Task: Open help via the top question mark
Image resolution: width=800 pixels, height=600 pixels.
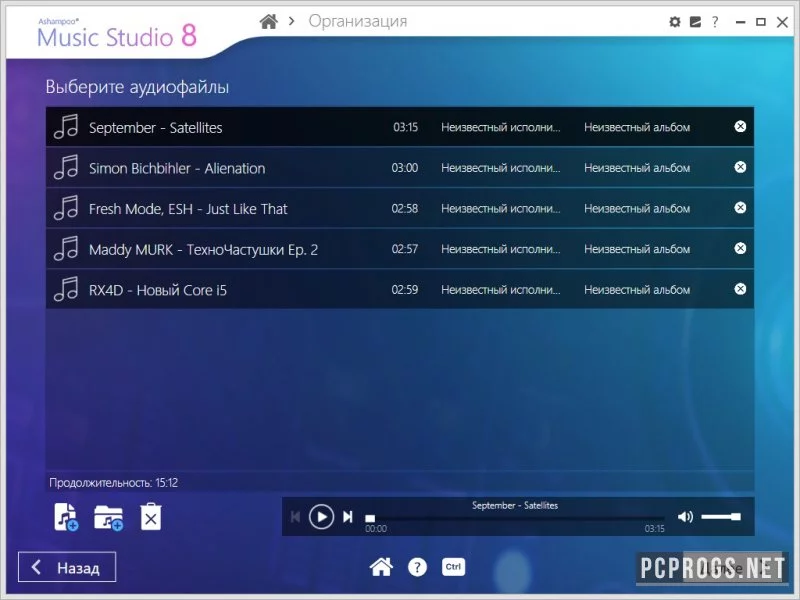Action: click(x=715, y=22)
